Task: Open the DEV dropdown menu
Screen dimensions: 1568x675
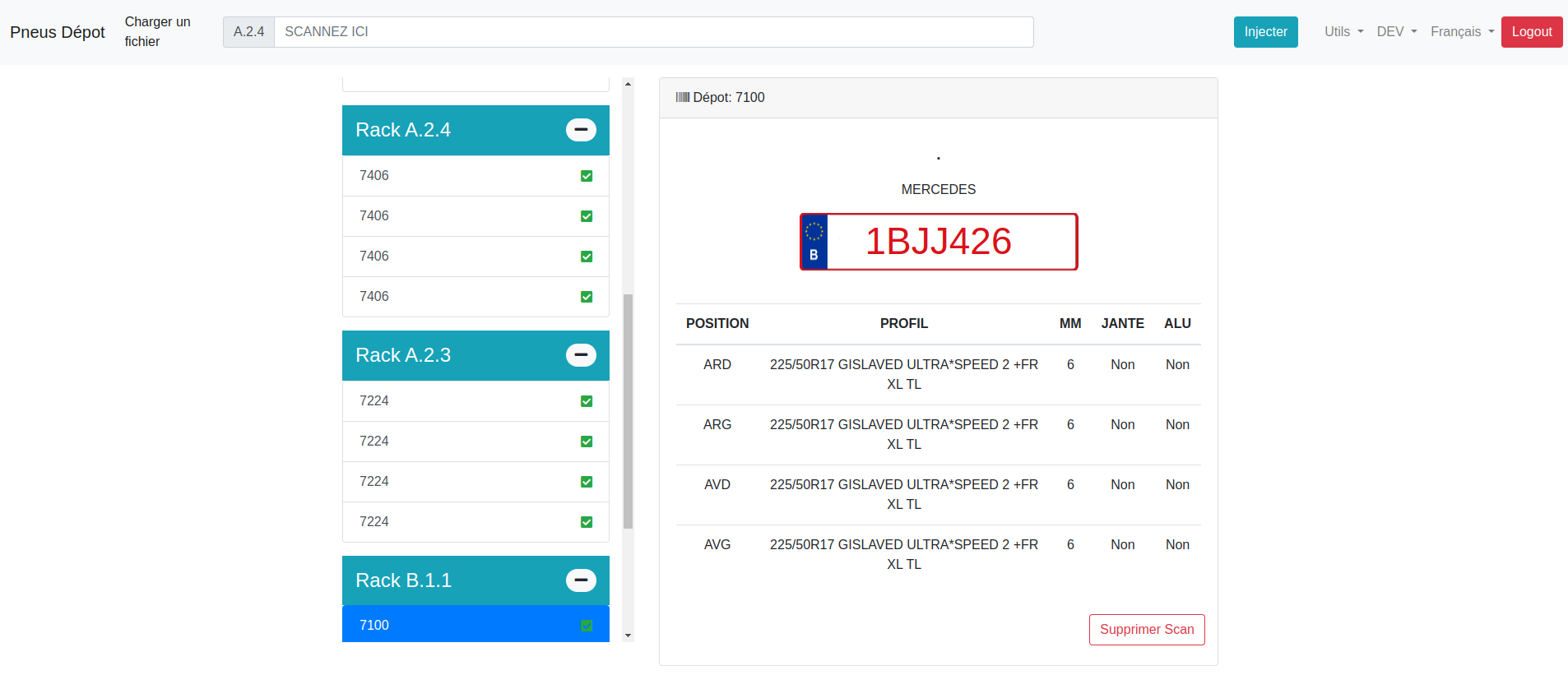Action: tap(1397, 32)
